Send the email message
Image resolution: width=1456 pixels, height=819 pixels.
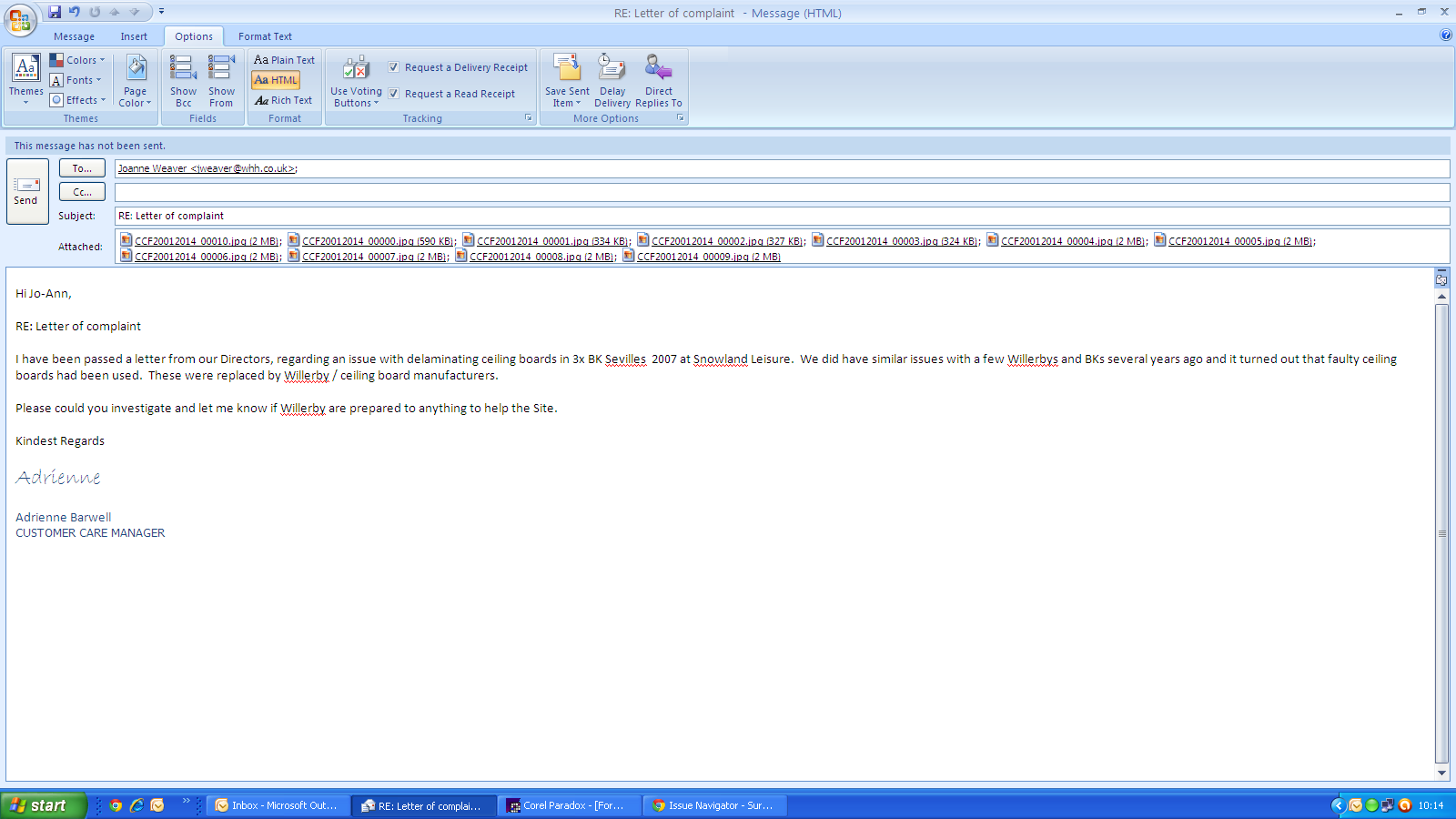pos(27,191)
